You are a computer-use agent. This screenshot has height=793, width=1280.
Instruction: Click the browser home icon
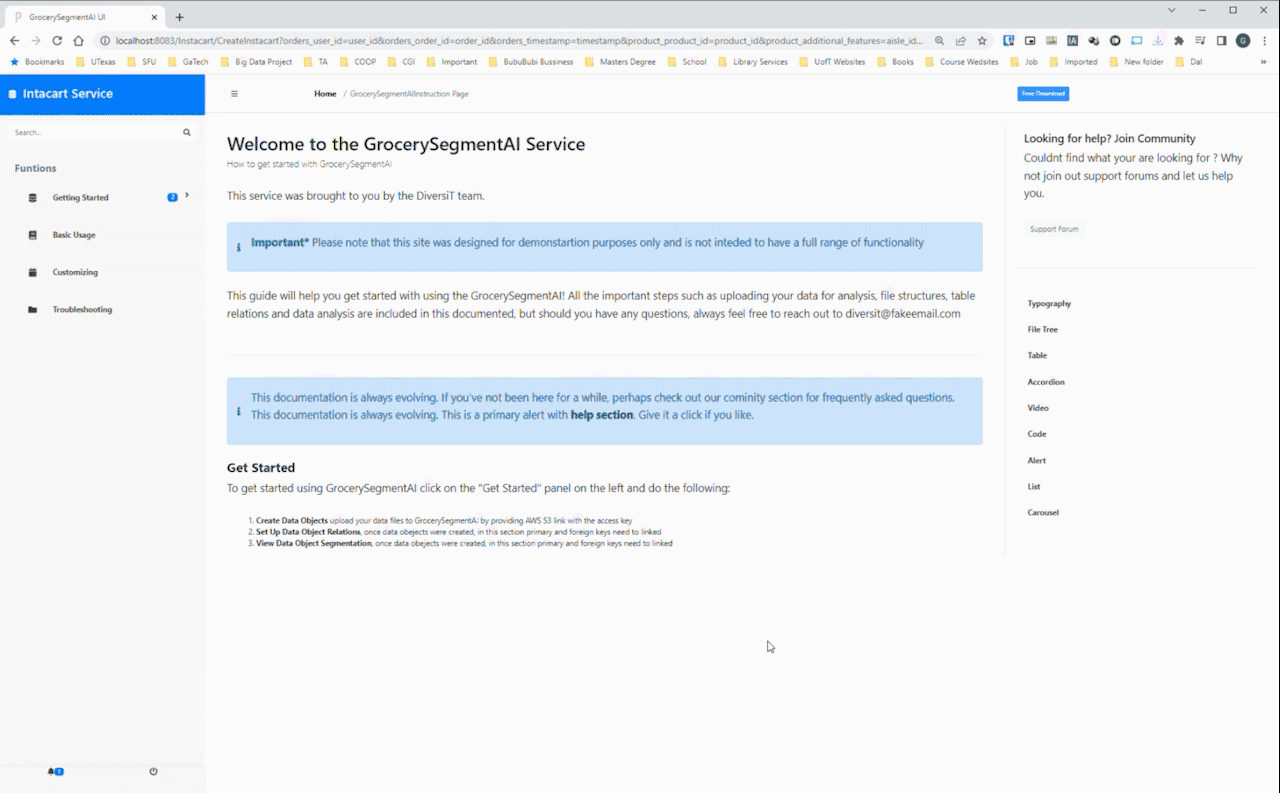78,41
